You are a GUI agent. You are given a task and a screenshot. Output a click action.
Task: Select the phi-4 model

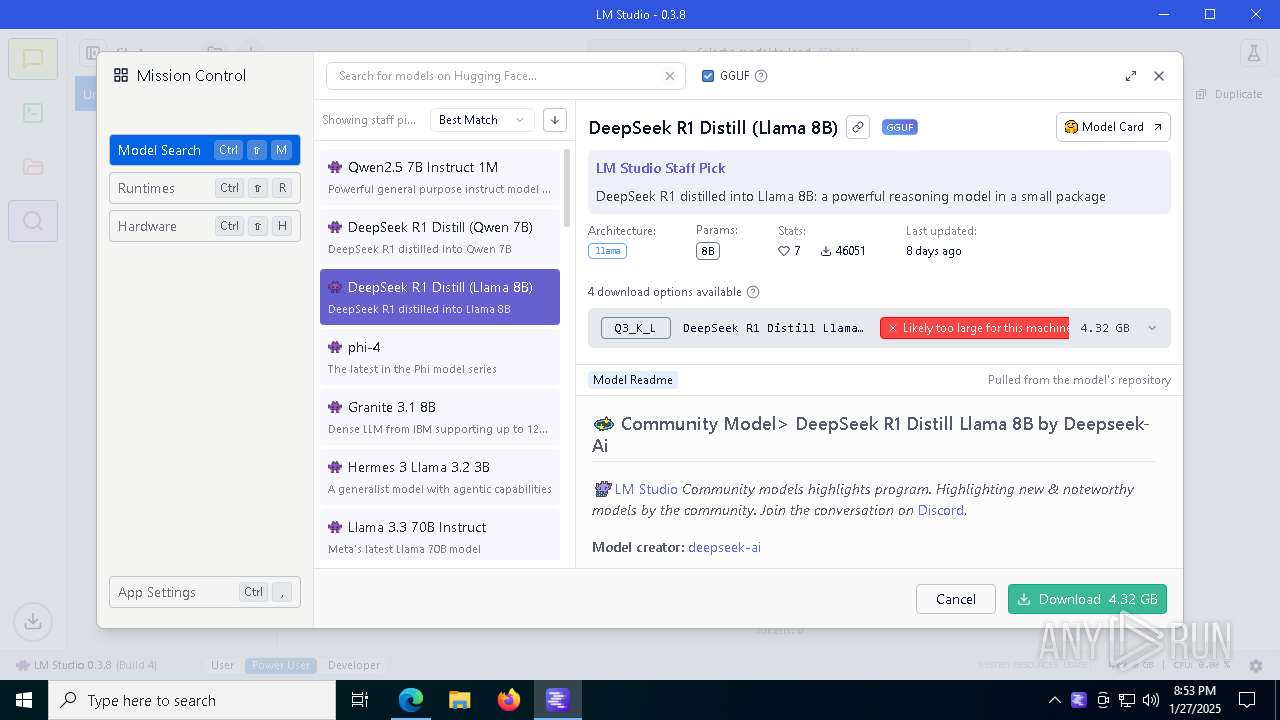(440, 357)
